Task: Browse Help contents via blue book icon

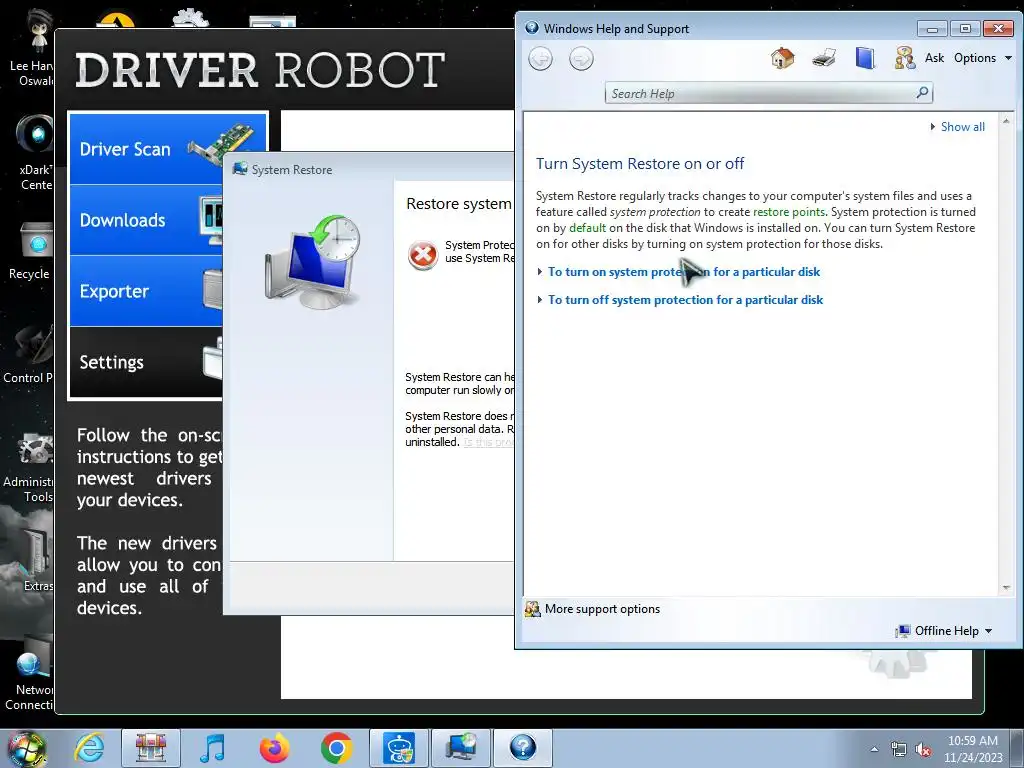Action: (865, 58)
